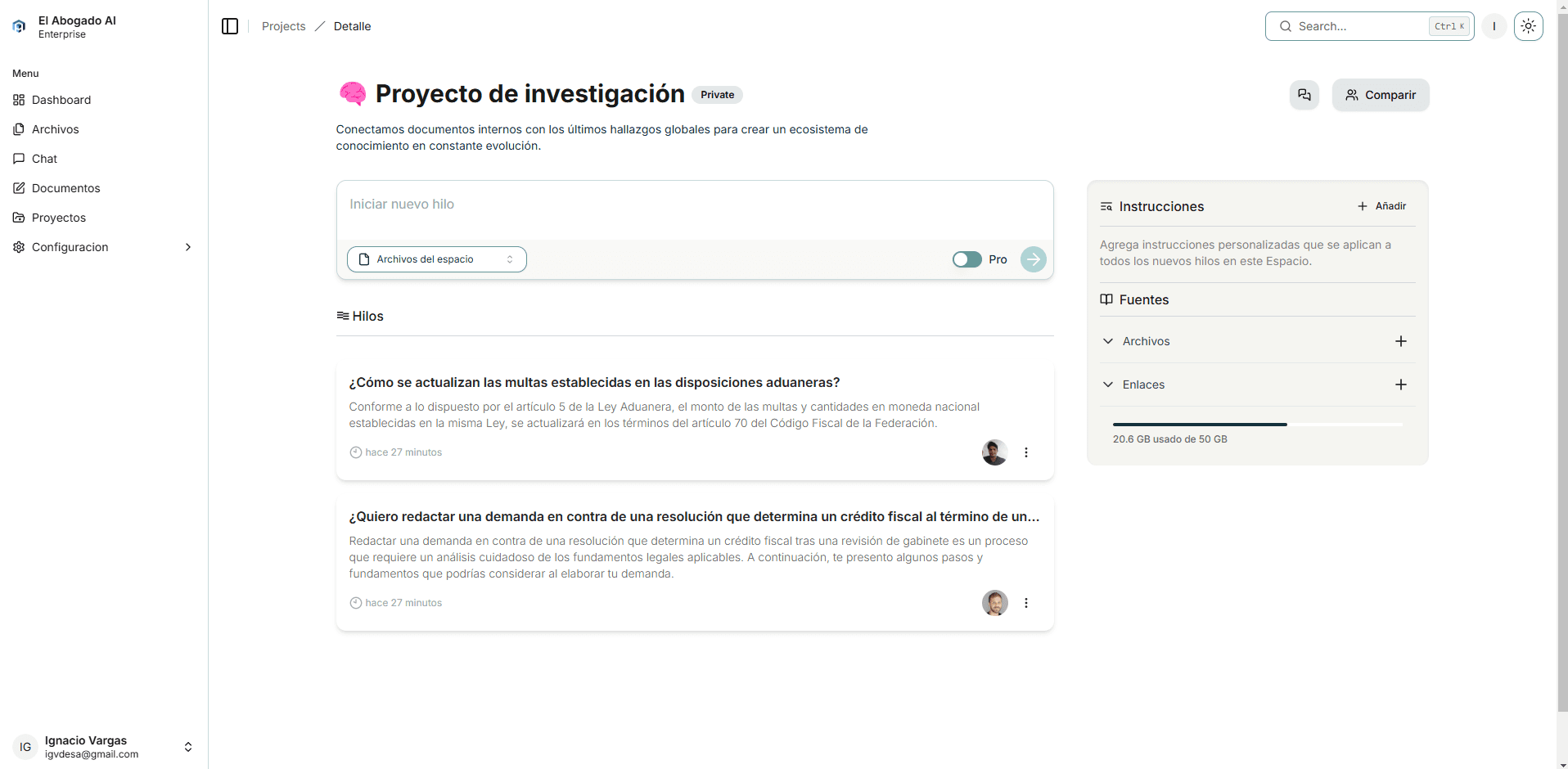The image size is (1568, 769).
Task: Toggle light/dark theme with sun icon
Action: click(1528, 25)
